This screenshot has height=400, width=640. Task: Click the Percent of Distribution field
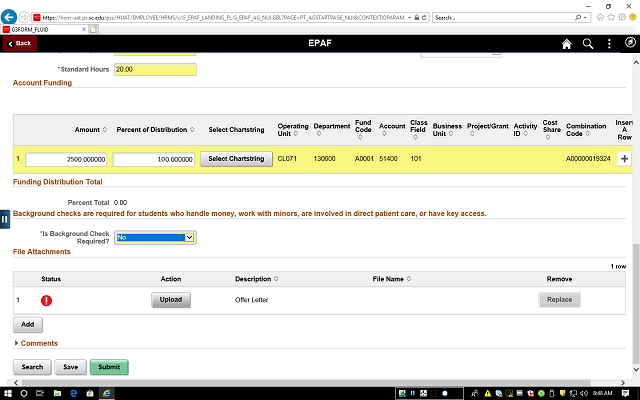point(153,159)
